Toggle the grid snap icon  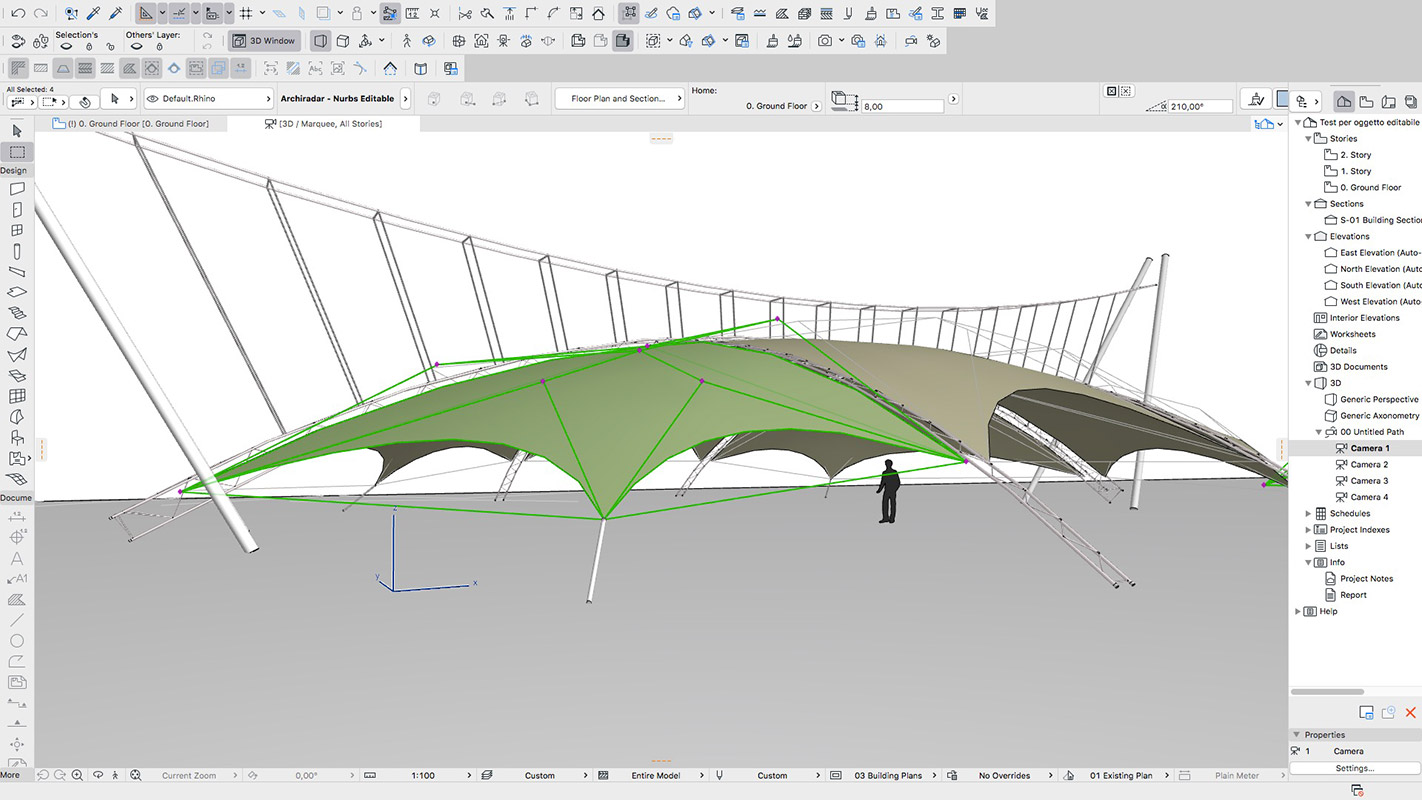(x=246, y=14)
